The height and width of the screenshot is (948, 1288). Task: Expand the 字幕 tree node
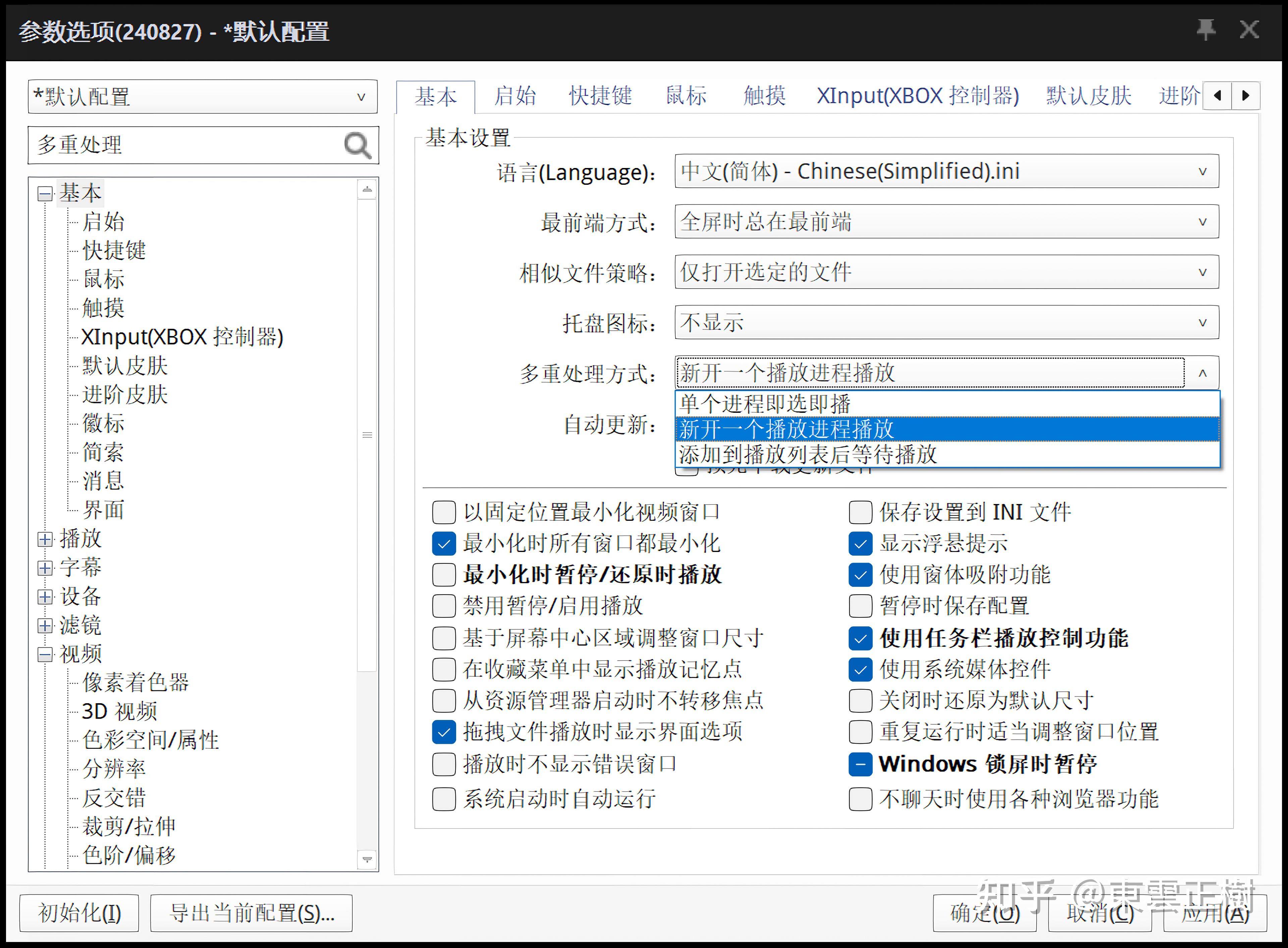pyautogui.click(x=45, y=568)
